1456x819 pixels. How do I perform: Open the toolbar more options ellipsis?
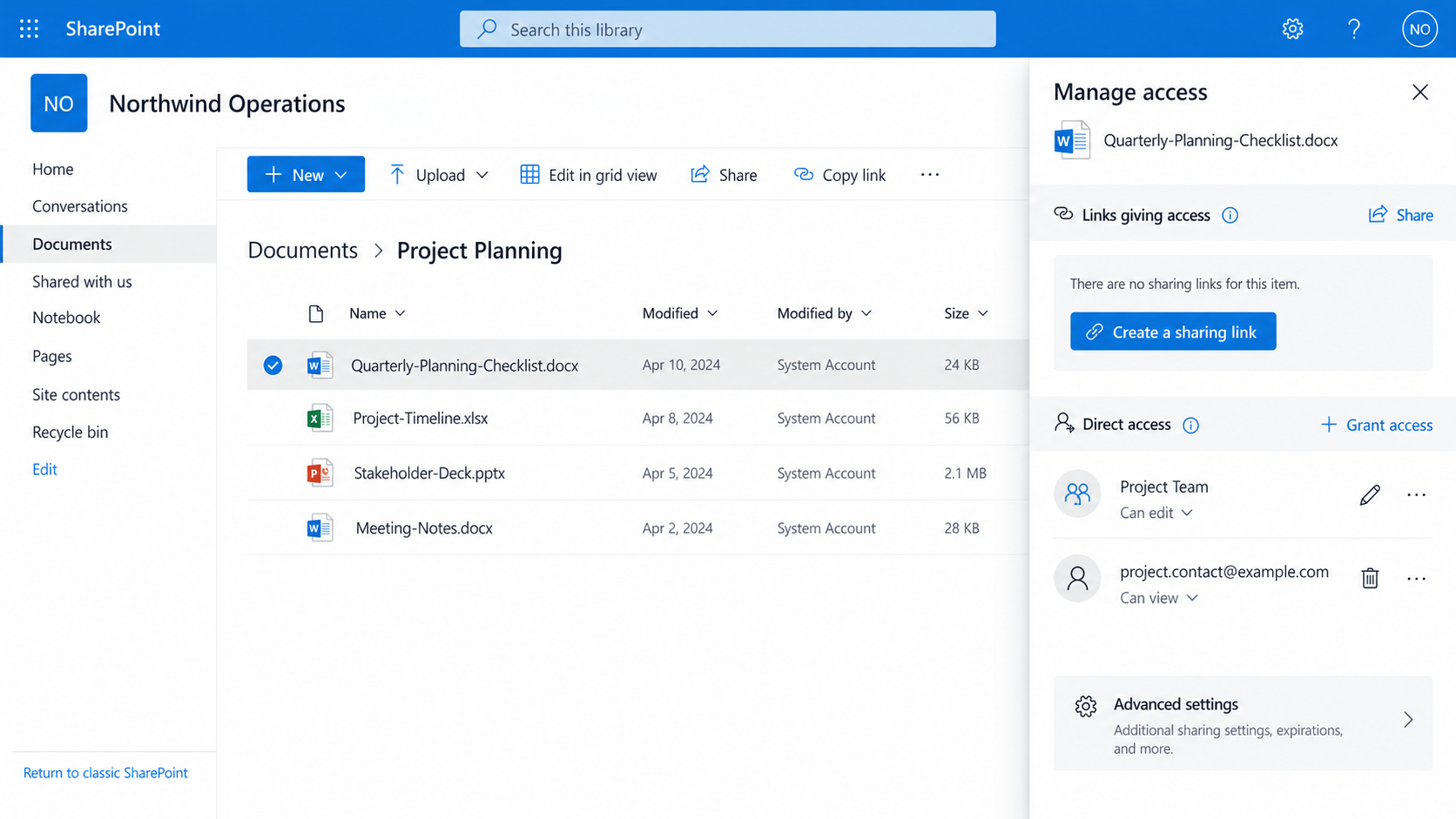pos(930,175)
